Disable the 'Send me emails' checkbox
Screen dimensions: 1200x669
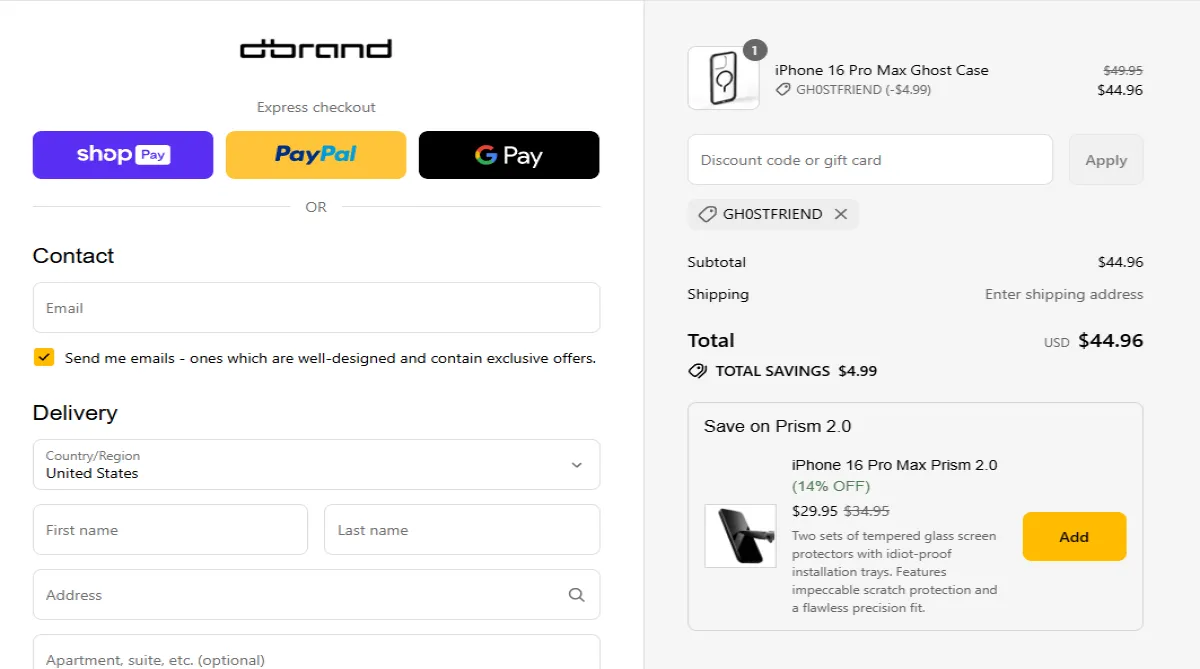44,357
